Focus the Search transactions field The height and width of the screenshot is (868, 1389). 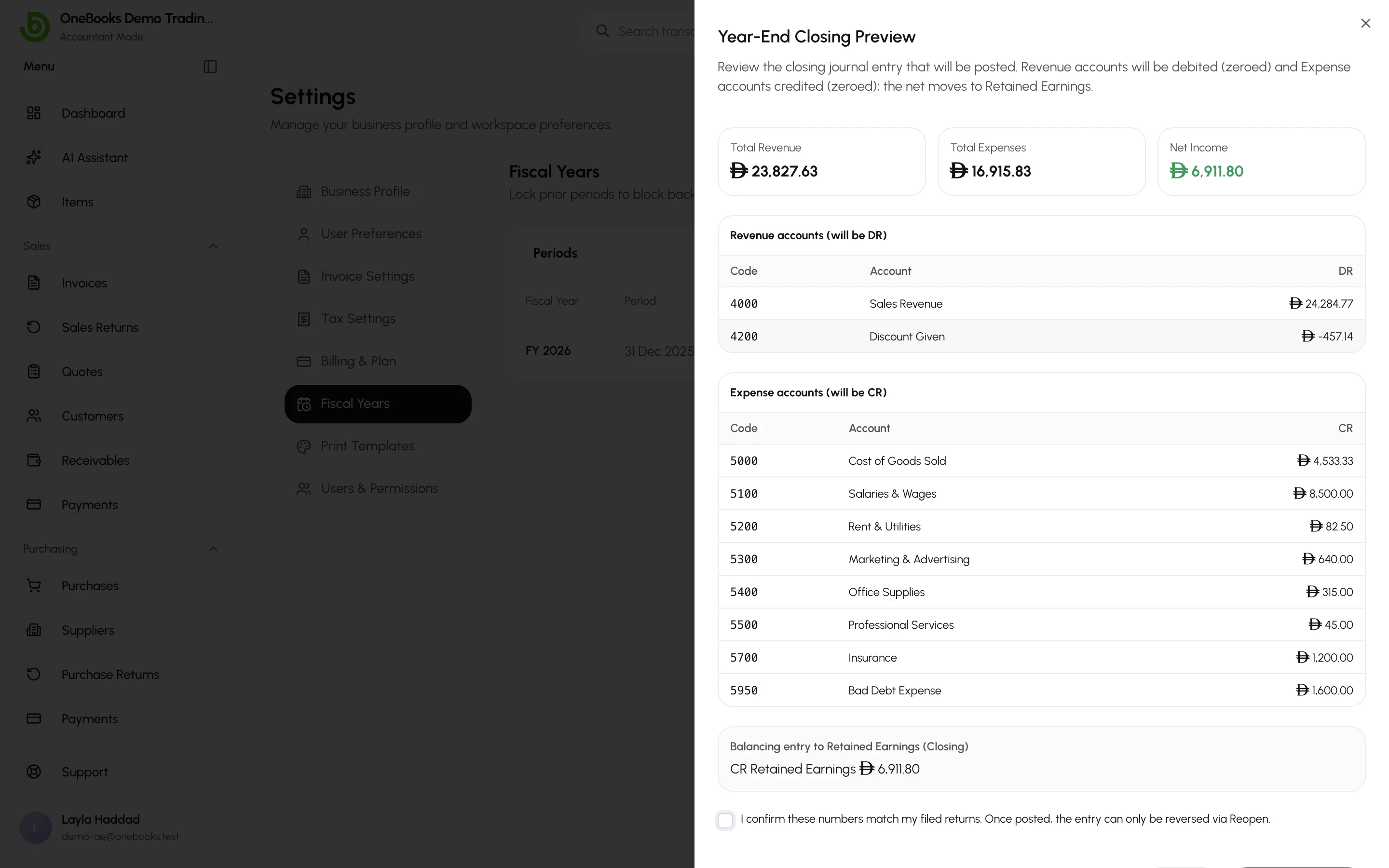point(637,31)
